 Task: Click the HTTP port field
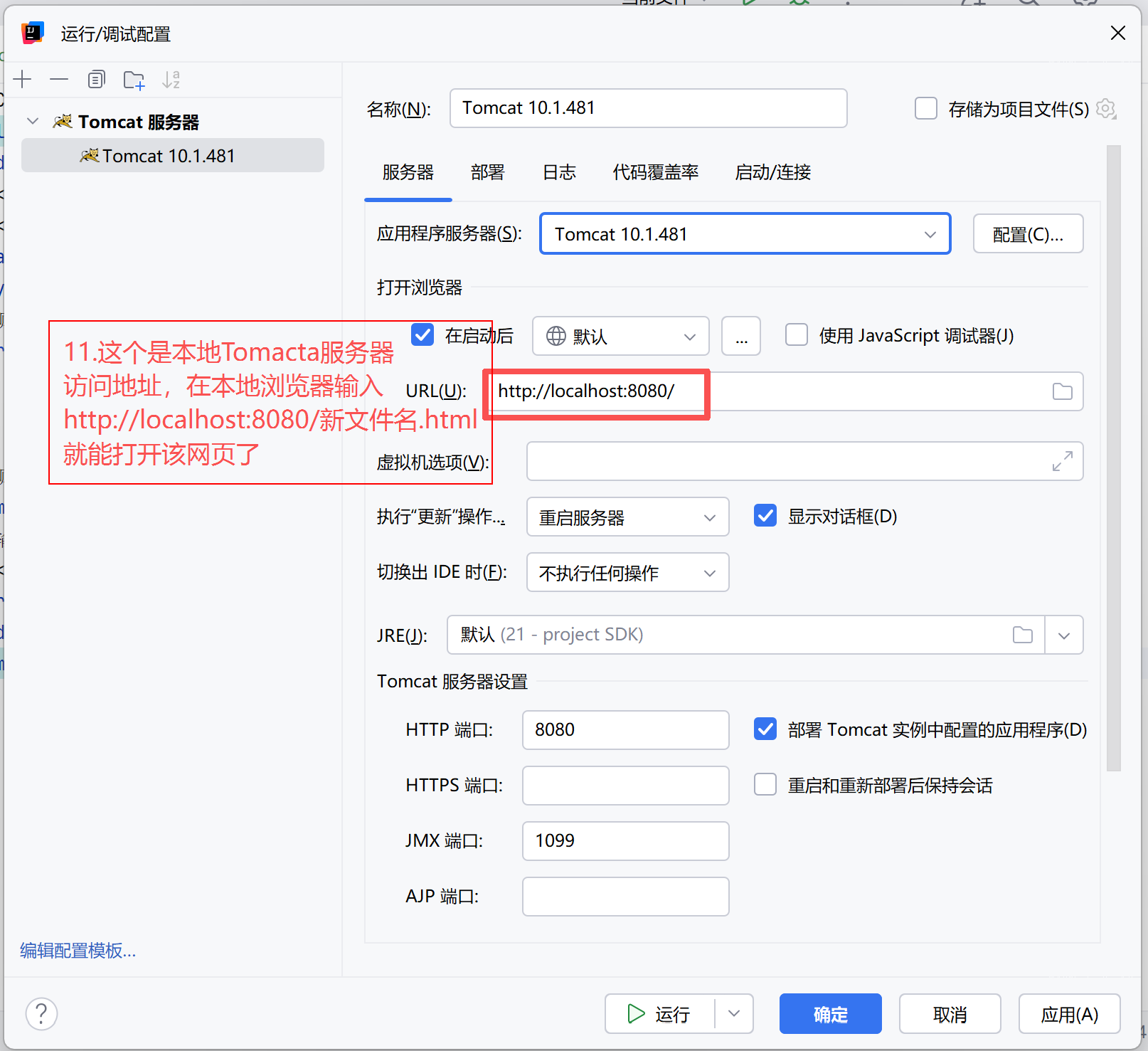pos(626,730)
